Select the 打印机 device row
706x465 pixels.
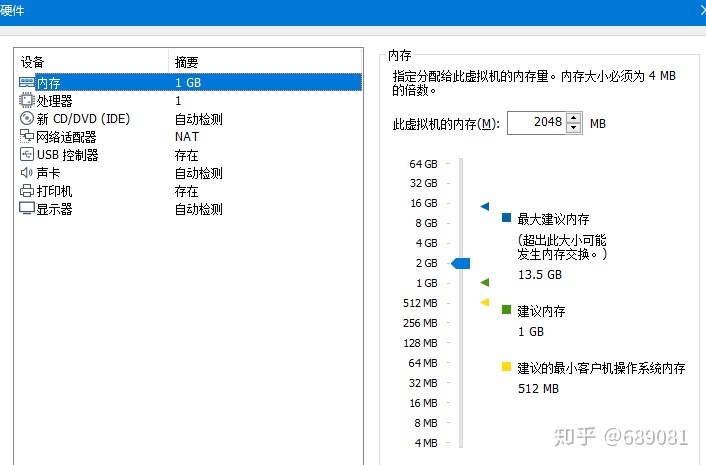pyautogui.click(x=190, y=191)
